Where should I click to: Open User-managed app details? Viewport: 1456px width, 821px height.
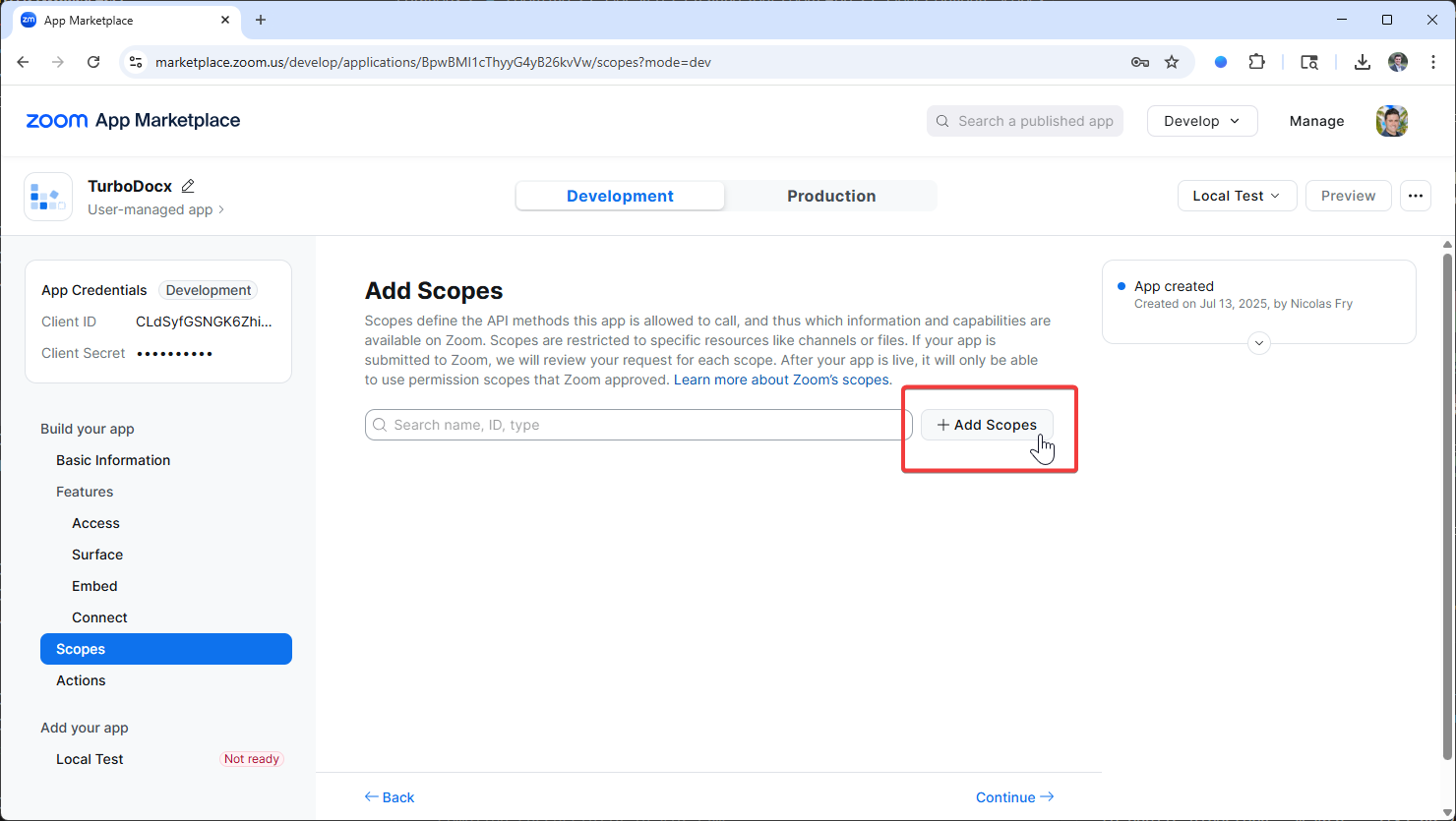pyautogui.click(x=155, y=209)
